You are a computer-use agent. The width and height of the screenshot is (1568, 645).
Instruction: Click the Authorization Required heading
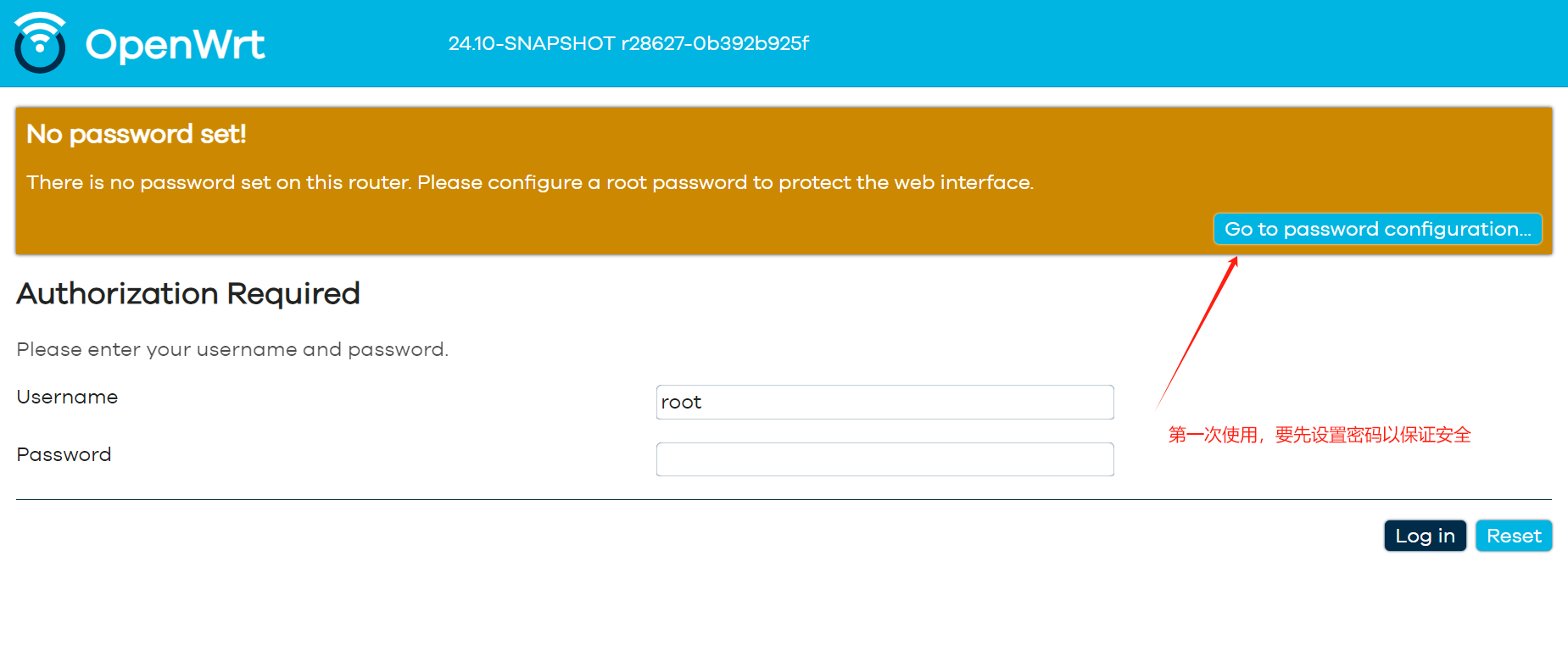point(188,293)
